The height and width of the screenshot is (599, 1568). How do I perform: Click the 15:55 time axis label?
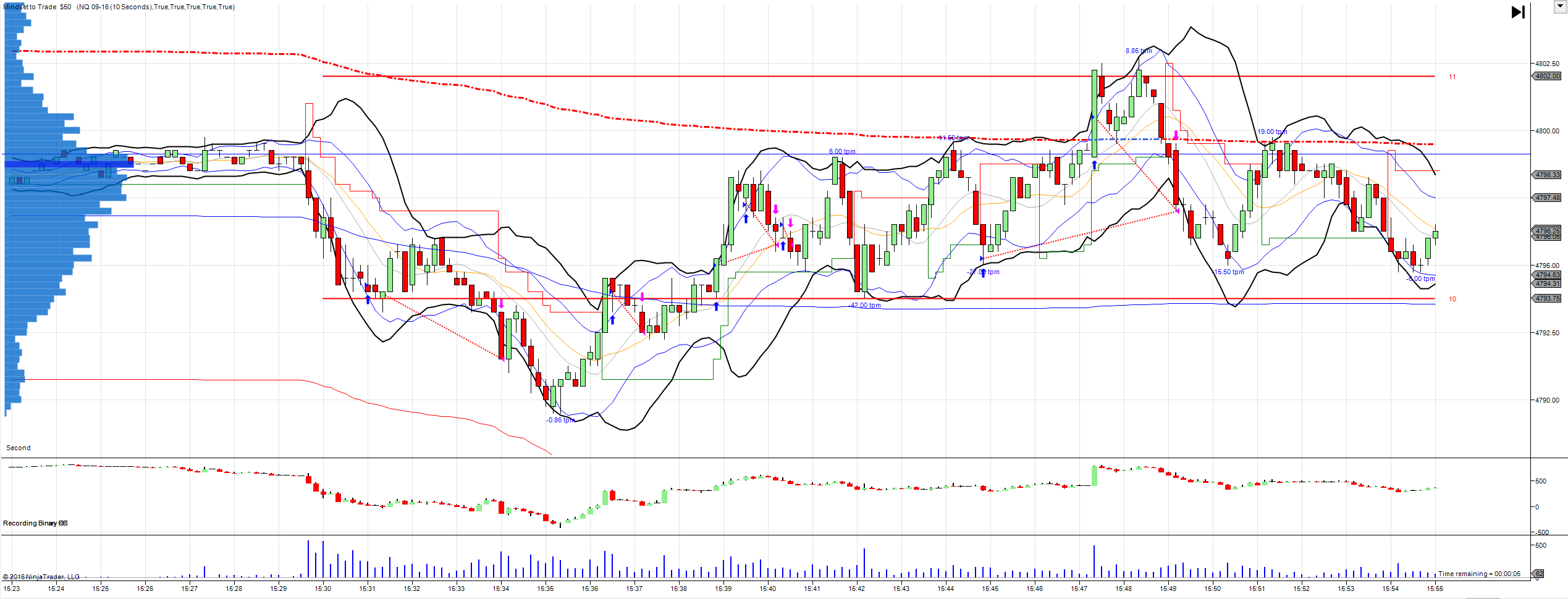click(1435, 589)
